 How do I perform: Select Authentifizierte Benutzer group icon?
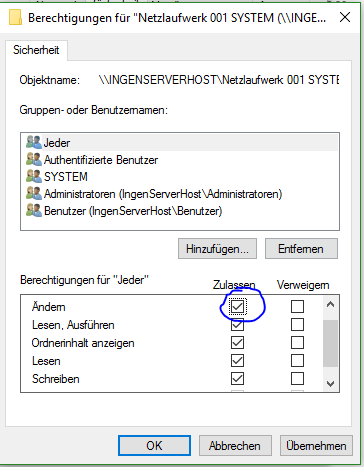click(34, 159)
